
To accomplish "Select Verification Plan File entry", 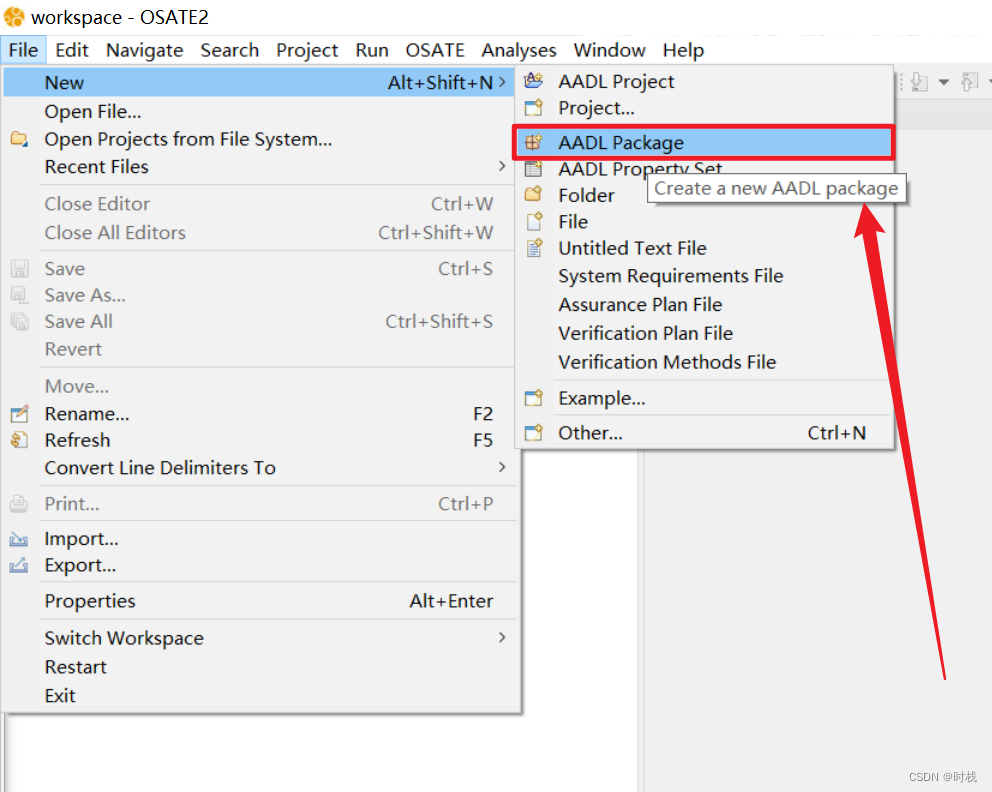I will [x=704, y=333].
